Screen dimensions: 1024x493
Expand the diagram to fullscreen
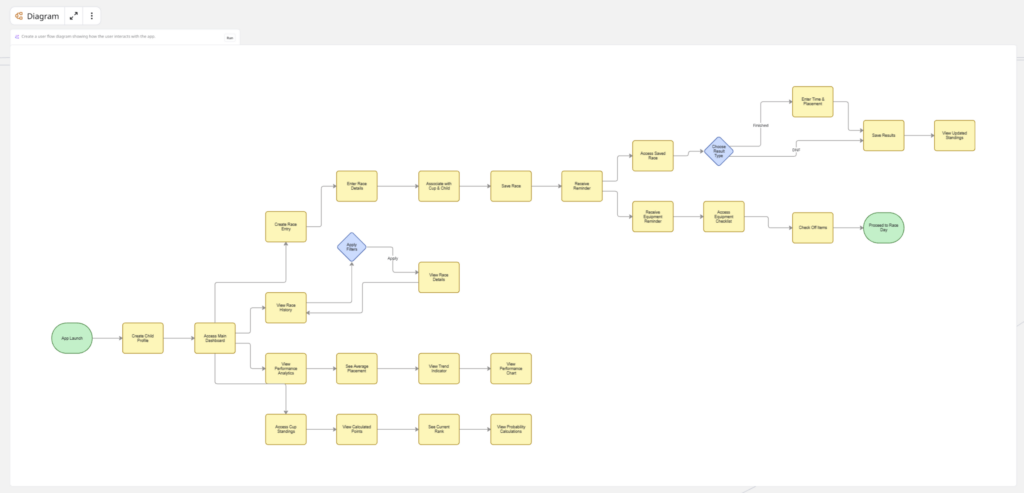point(74,16)
